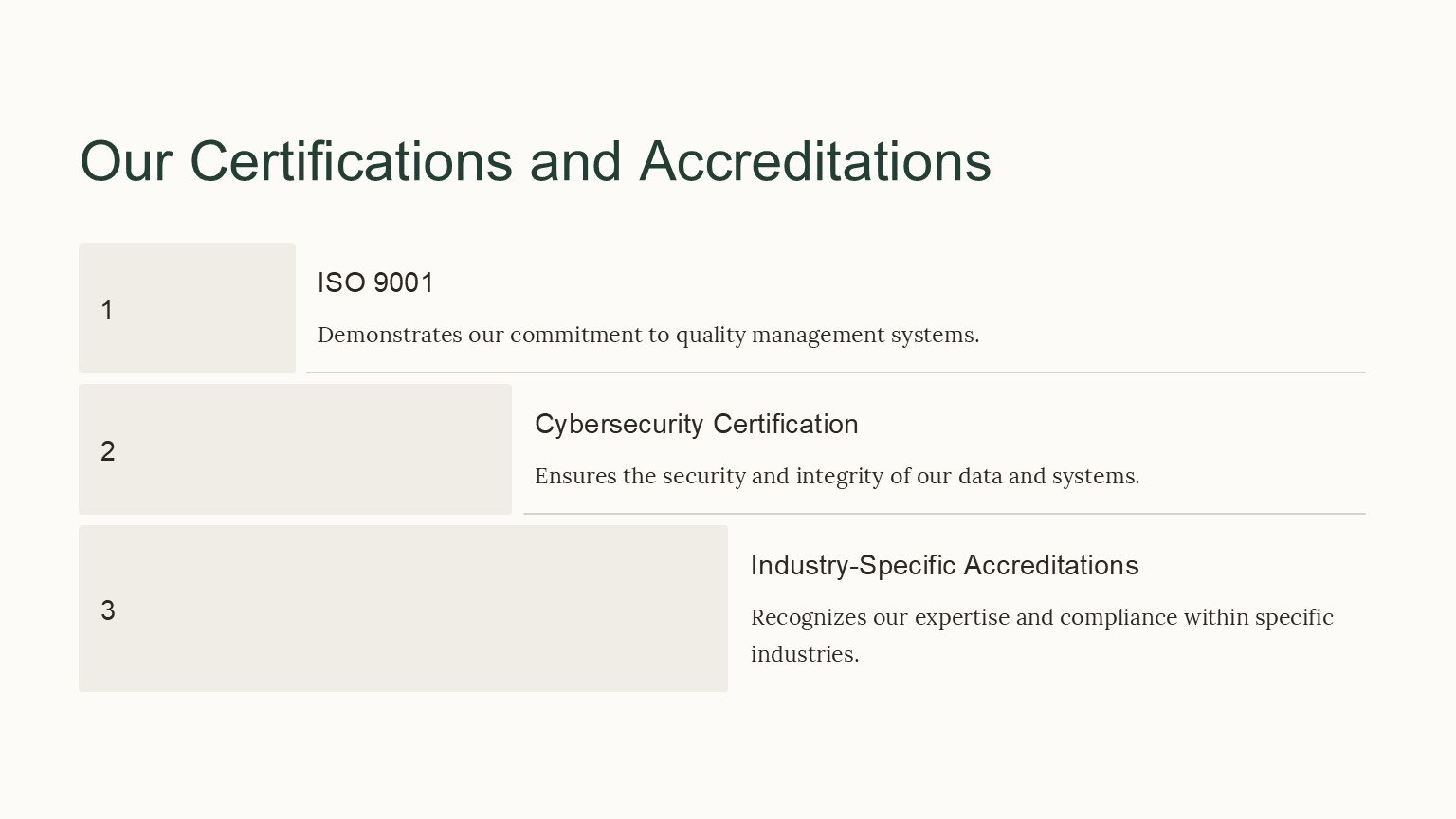Click the final word "industries."

coord(804,654)
